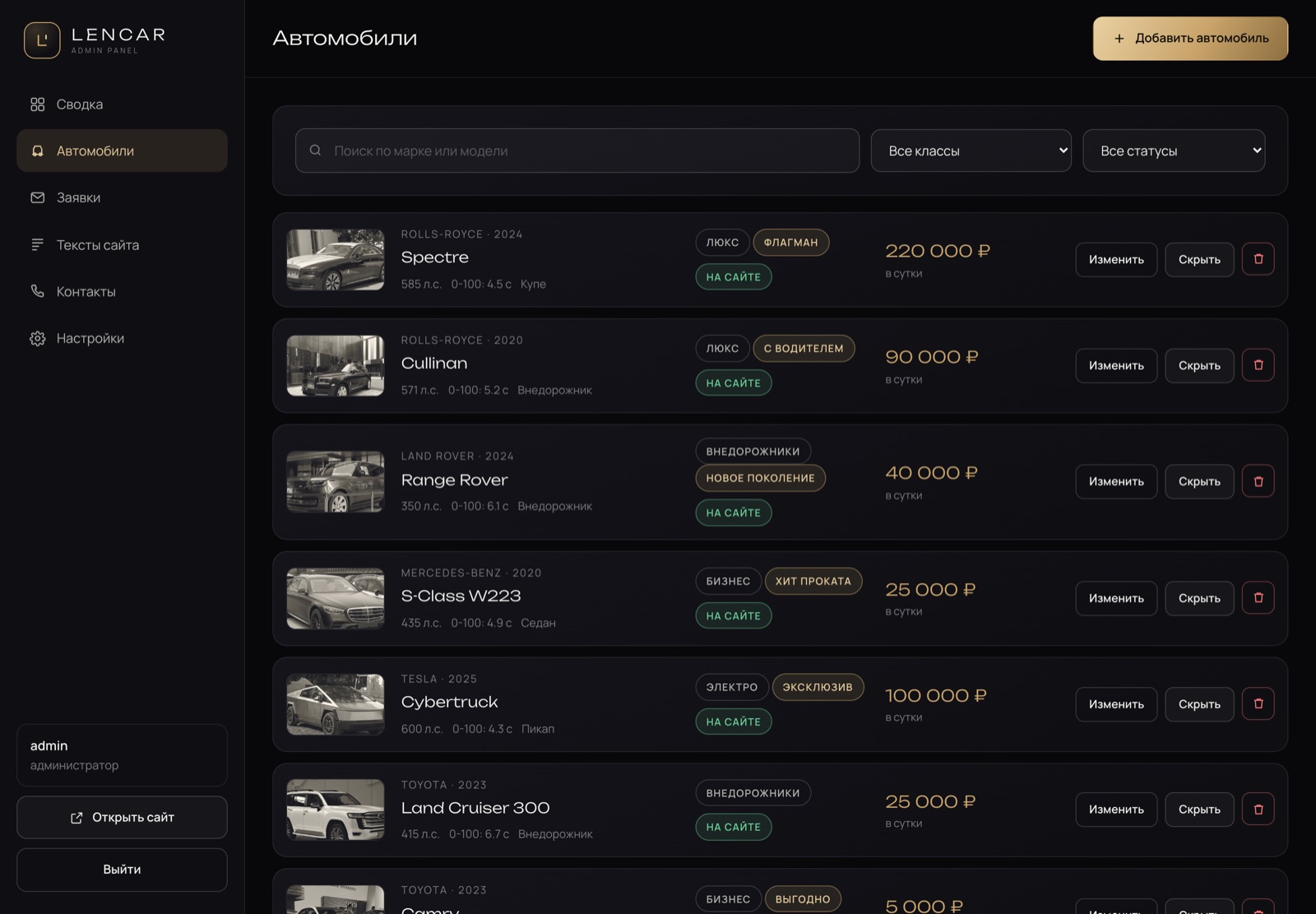Hide the Cybertruck listing
Image resolution: width=1316 pixels, height=914 pixels.
click(x=1199, y=704)
